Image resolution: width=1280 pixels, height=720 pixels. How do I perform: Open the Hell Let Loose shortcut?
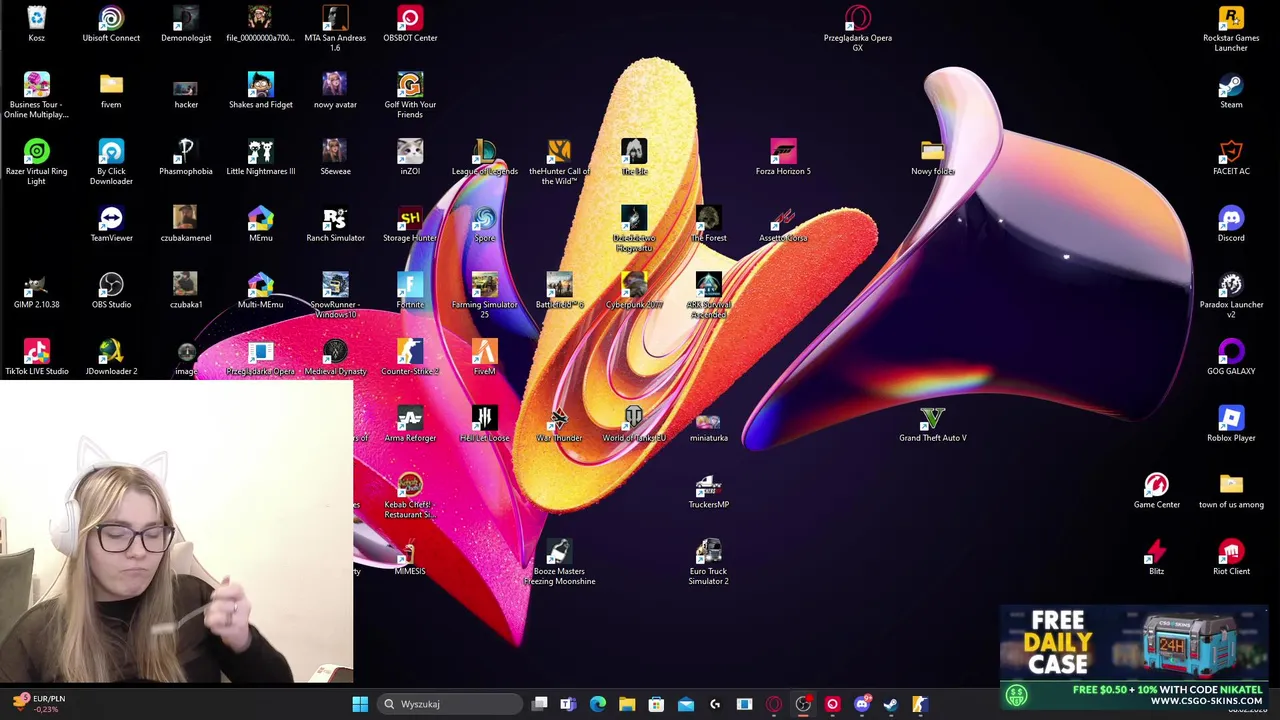click(484, 424)
